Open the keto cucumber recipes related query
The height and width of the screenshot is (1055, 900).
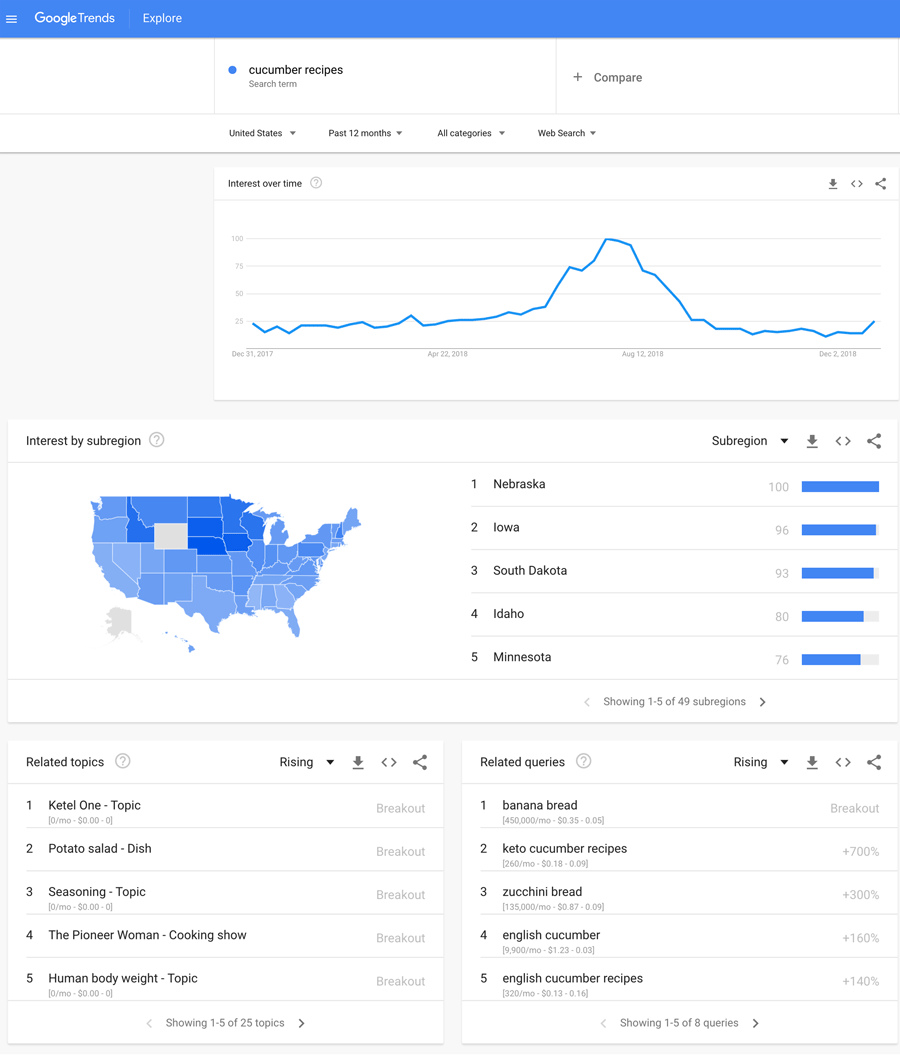[565, 849]
